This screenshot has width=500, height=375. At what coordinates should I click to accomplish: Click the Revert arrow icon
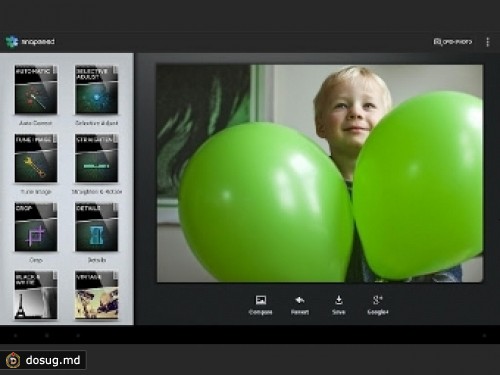pyautogui.click(x=300, y=300)
